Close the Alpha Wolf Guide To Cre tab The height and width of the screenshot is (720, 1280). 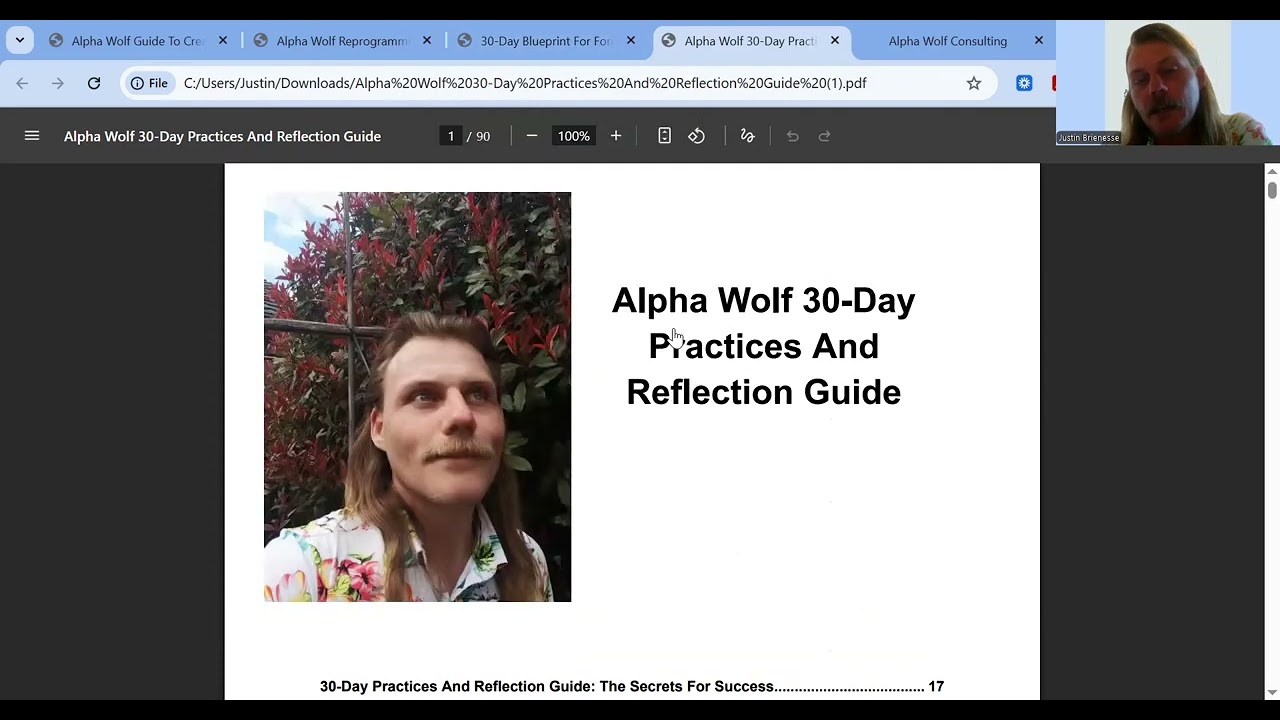point(223,41)
